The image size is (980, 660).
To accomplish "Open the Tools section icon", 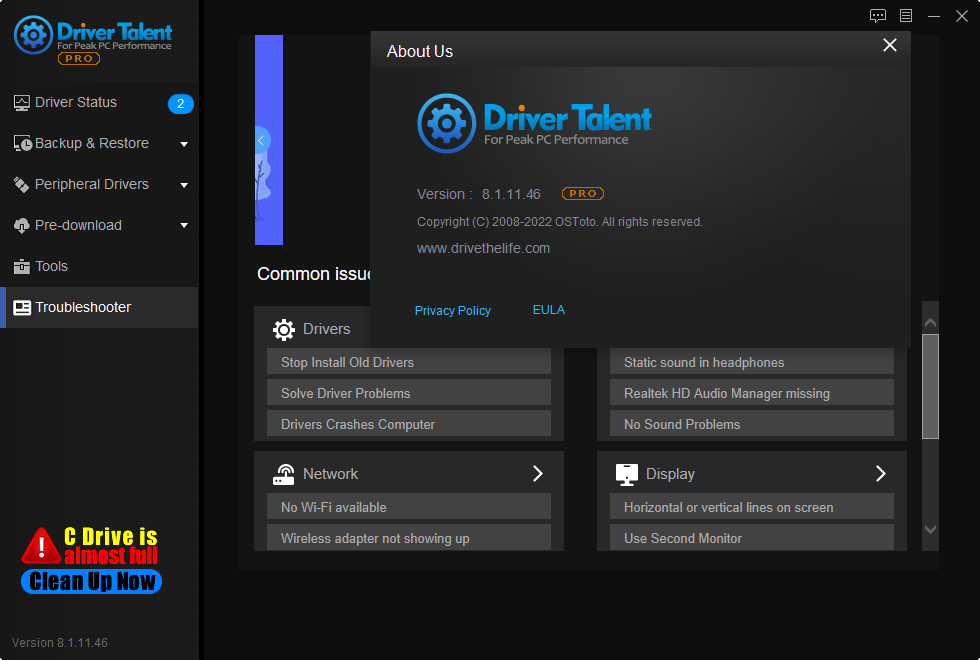I will (22, 266).
